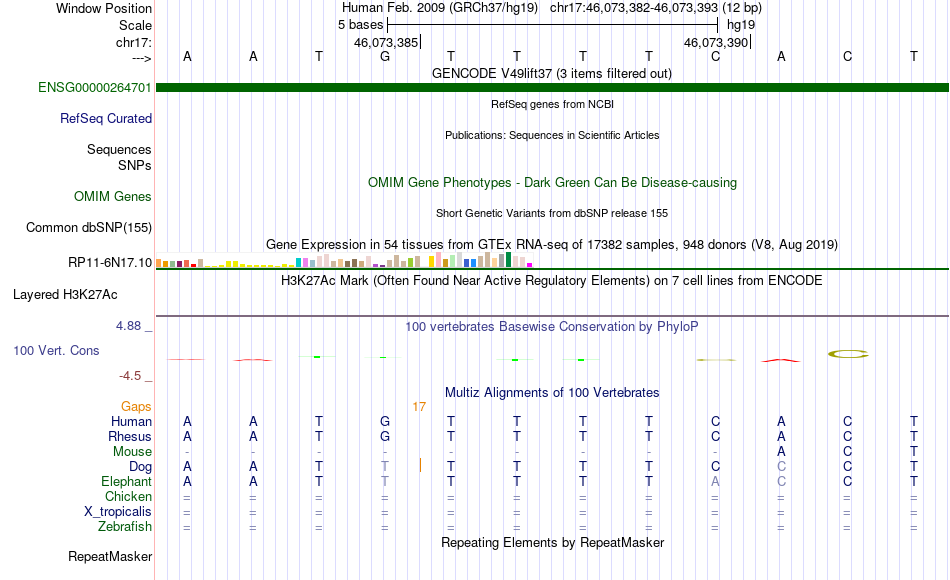Click the RefSeq genes from NCBI title
The width and height of the screenshot is (950, 580).
(553, 105)
